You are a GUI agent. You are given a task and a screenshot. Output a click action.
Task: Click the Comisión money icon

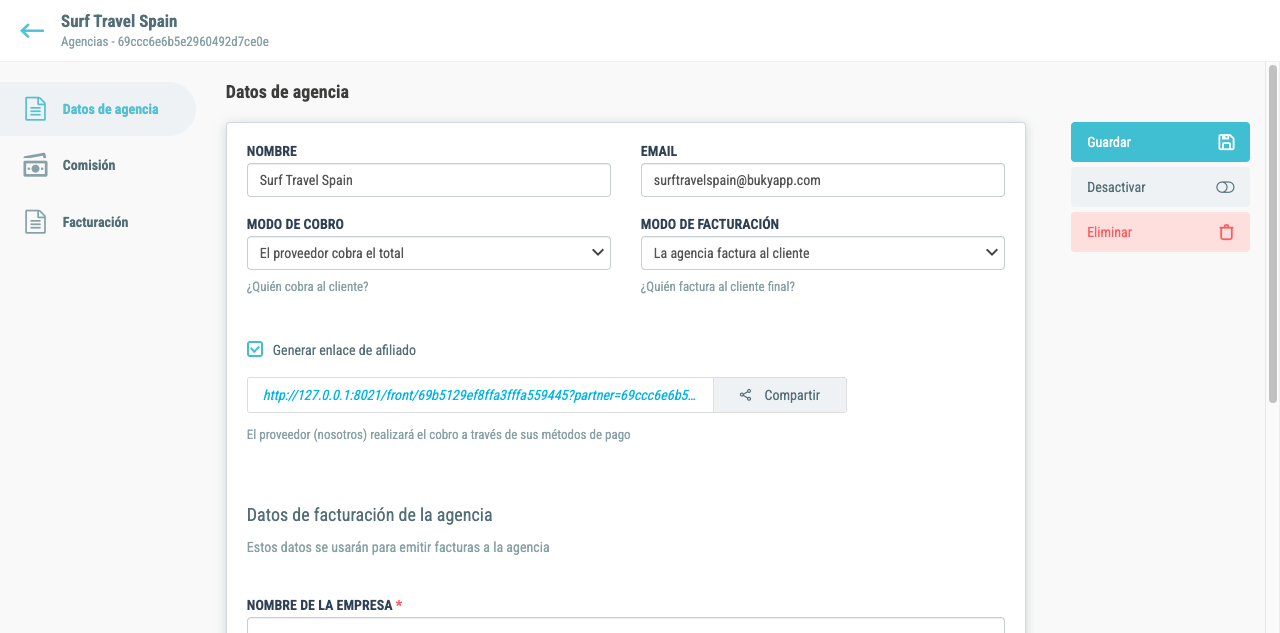point(35,166)
